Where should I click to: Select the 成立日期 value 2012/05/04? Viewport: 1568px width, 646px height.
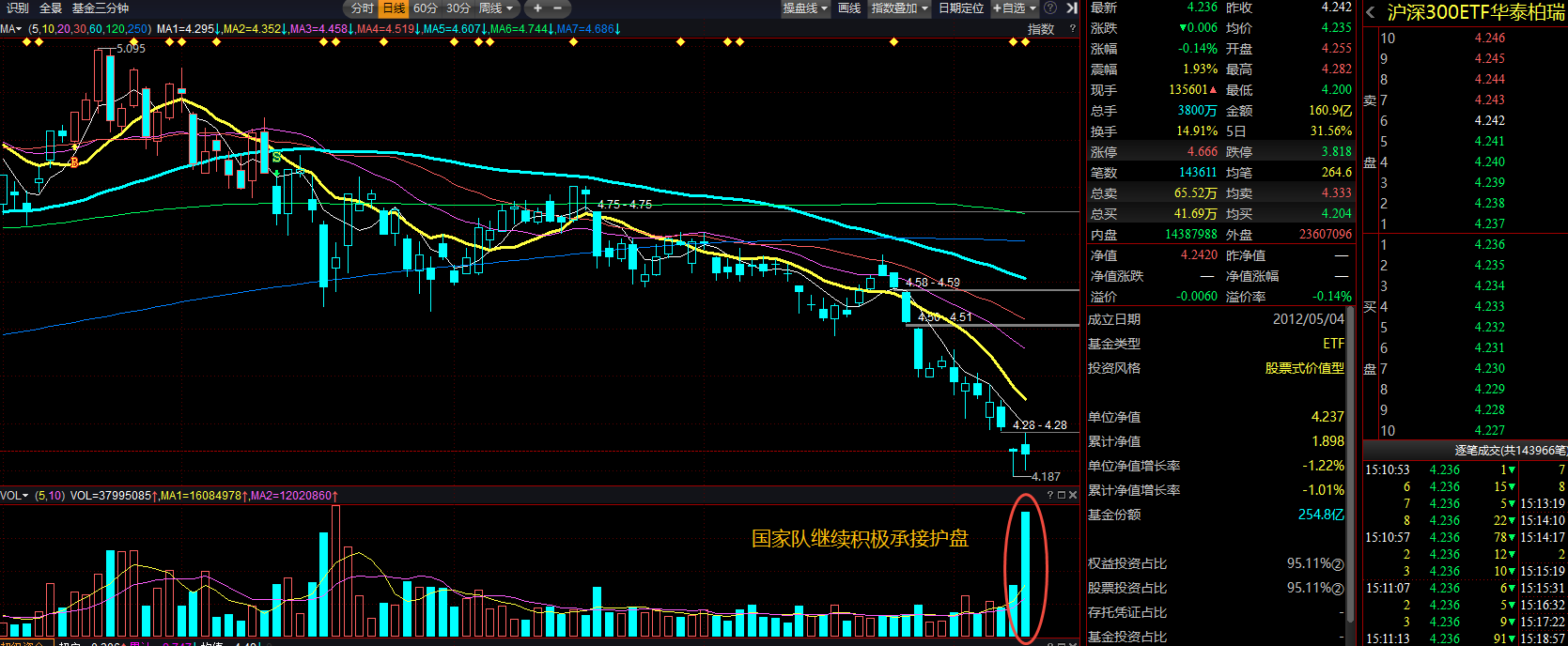pos(1309,319)
